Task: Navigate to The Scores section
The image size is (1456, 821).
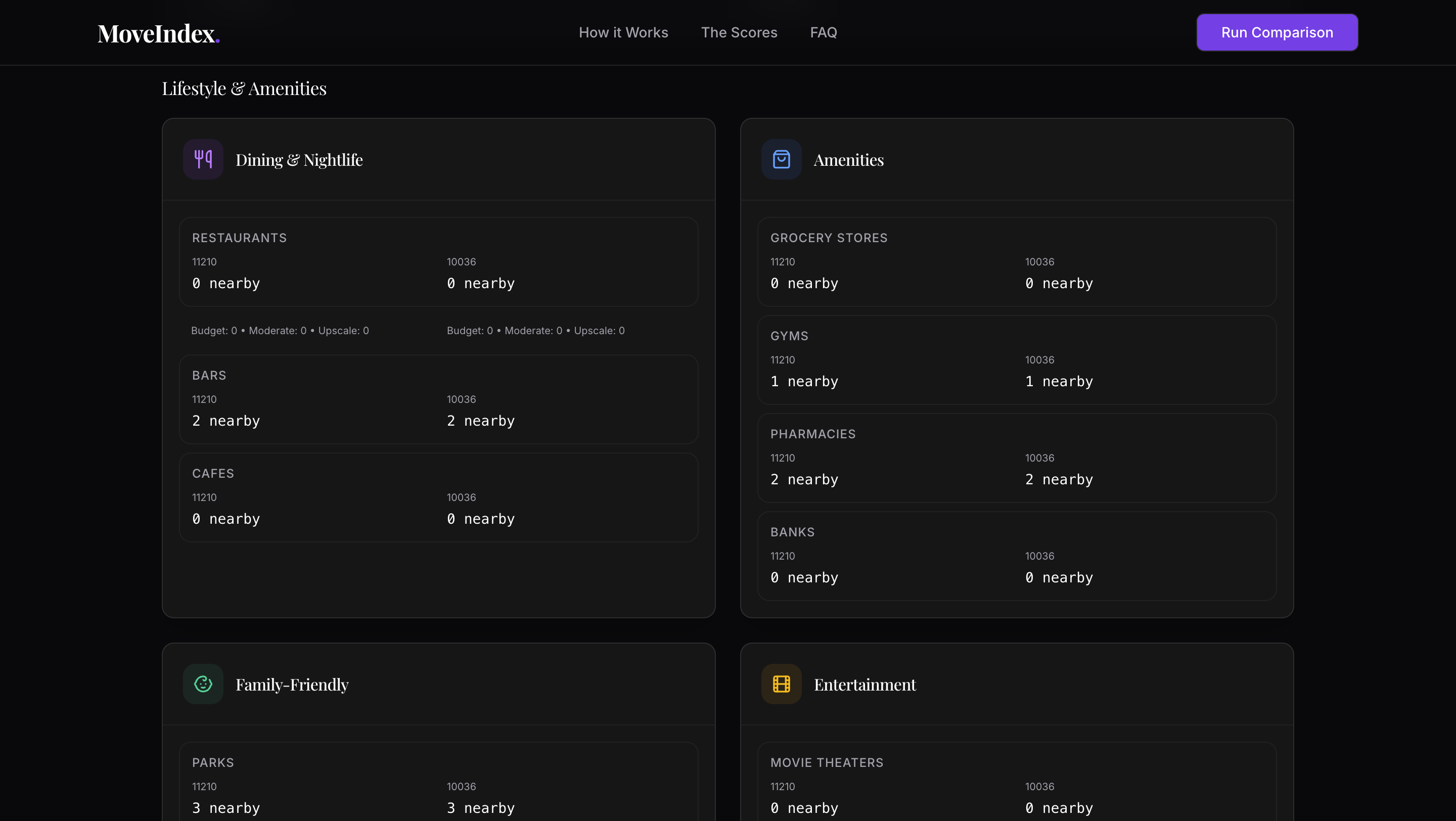Action: pos(739,32)
